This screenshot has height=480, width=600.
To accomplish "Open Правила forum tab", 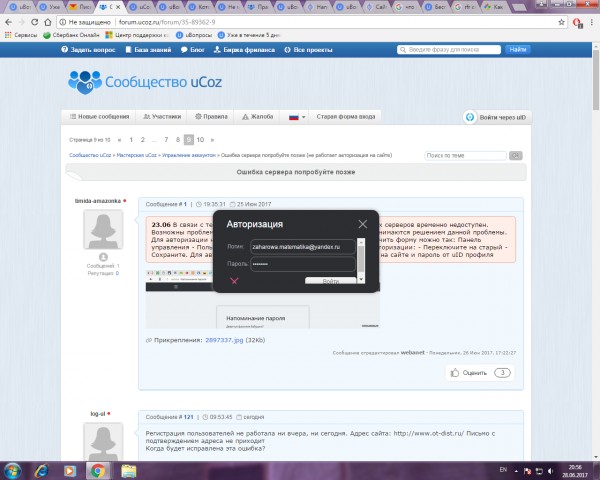I will pos(211,116).
